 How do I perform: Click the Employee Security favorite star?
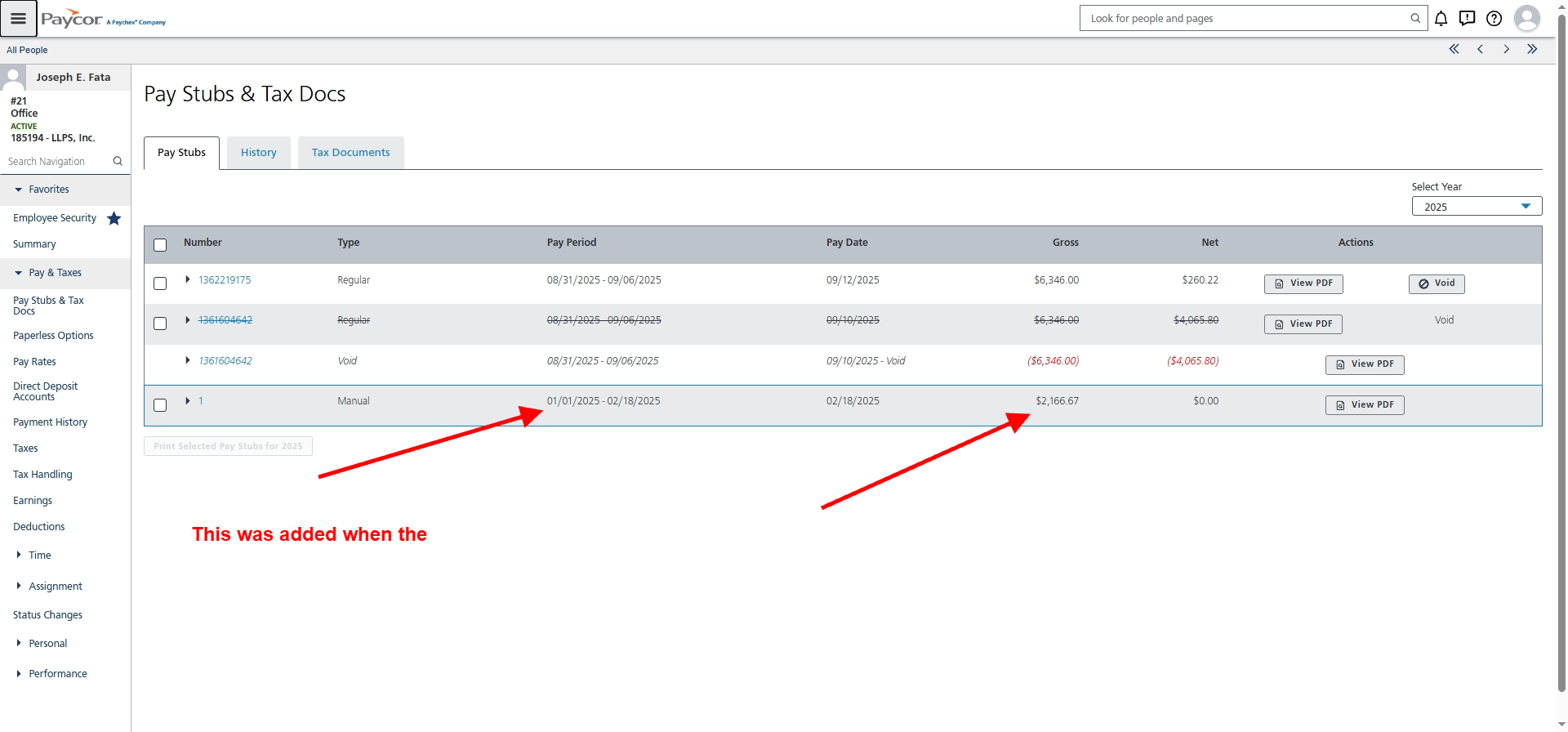tap(114, 218)
